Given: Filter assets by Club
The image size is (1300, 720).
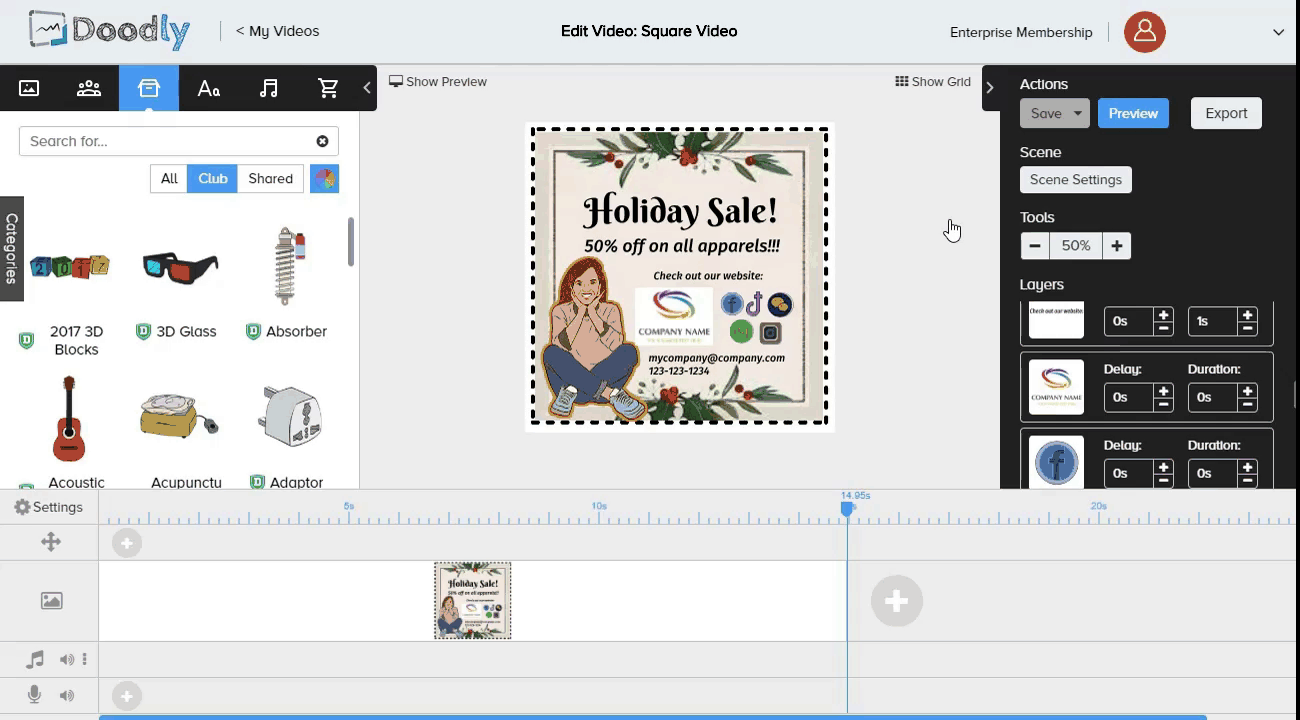Looking at the screenshot, I should [212, 179].
